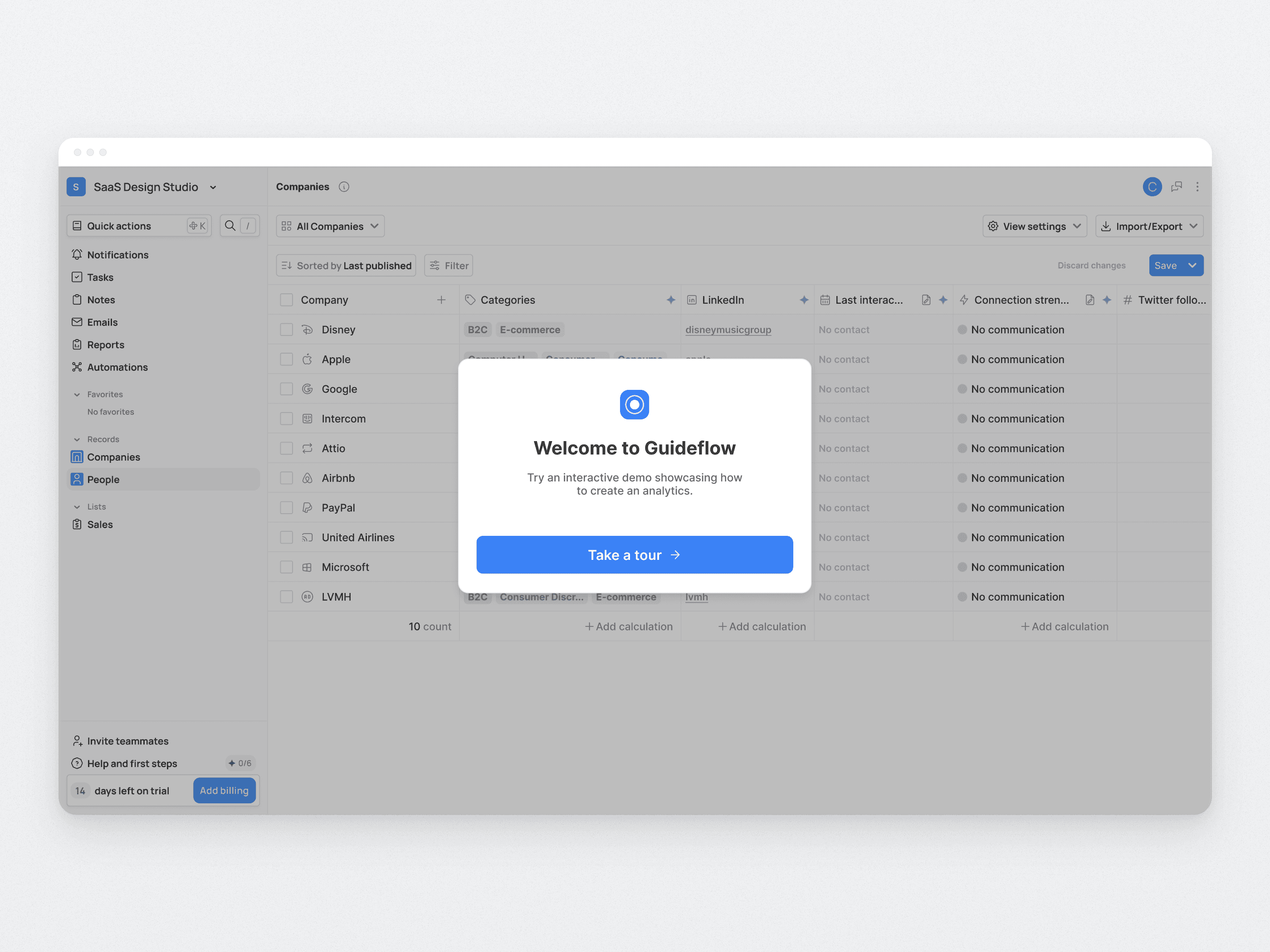
Task: Click the Twitter followers column header
Action: [x=1164, y=300]
